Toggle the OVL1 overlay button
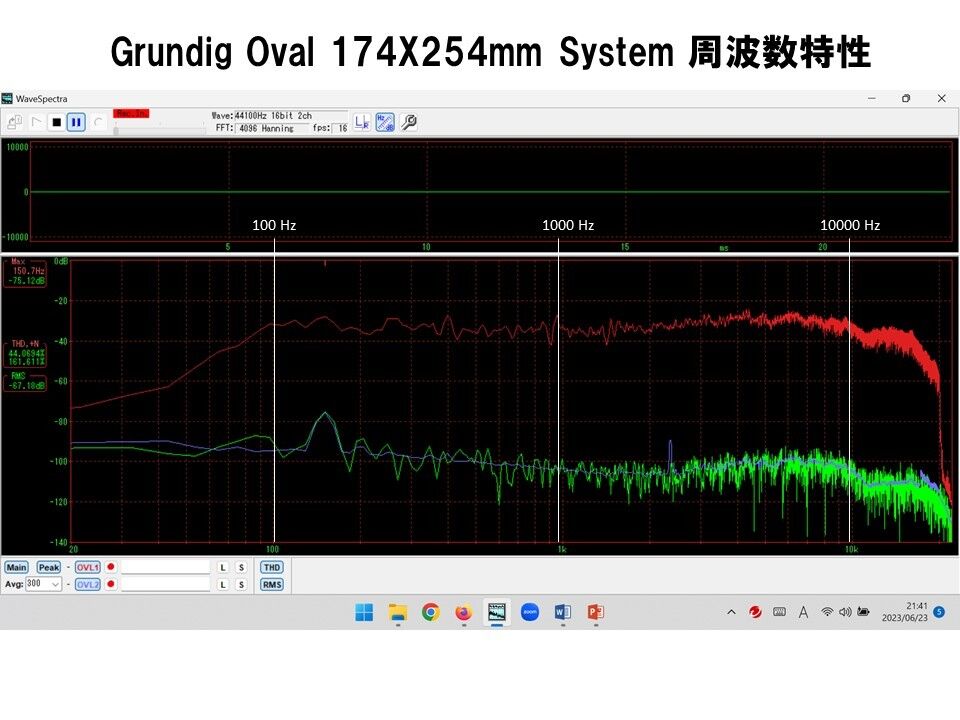The height and width of the screenshot is (720, 960). [88, 568]
